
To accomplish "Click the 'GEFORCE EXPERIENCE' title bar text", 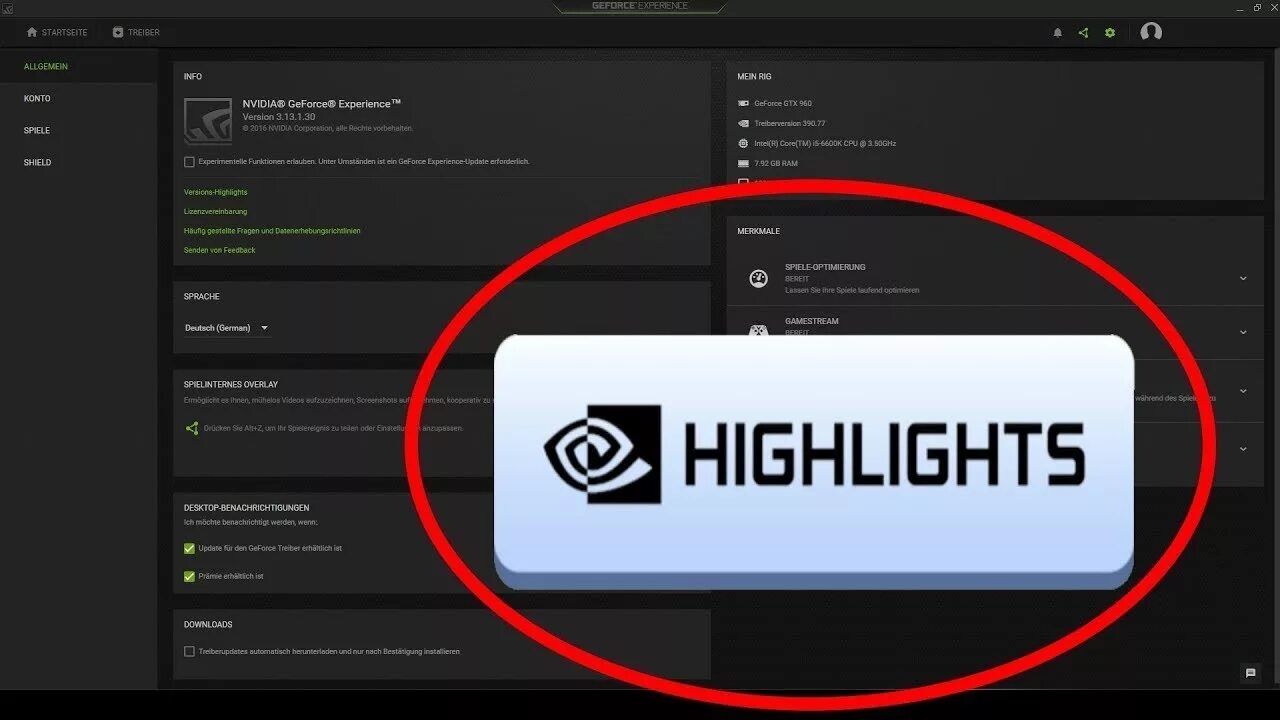I will [639, 6].
